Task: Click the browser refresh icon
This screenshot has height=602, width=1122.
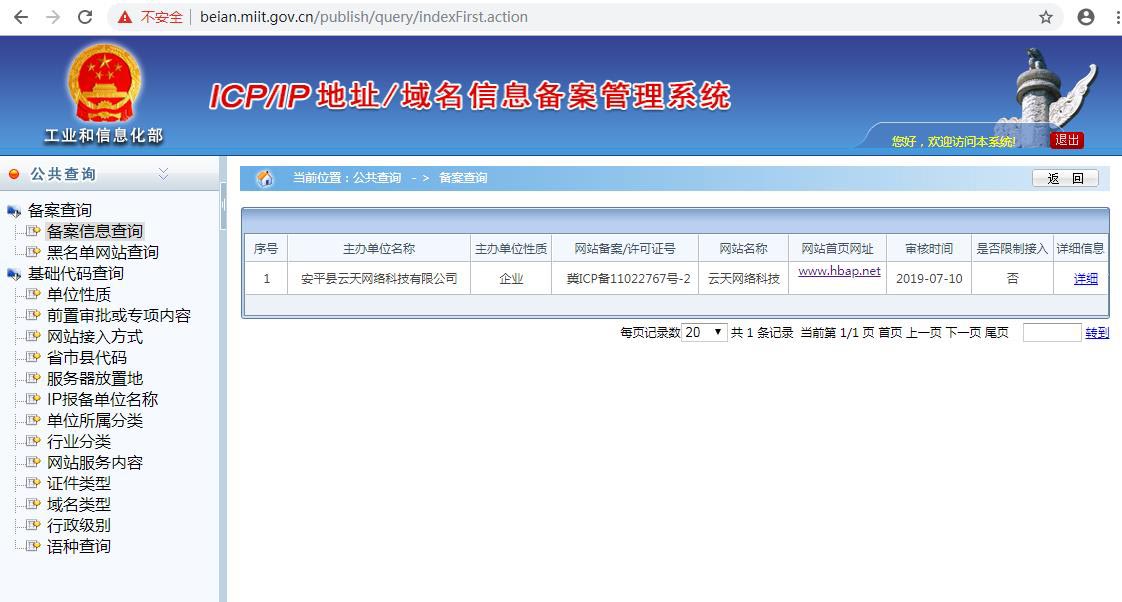Action: point(84,17)
